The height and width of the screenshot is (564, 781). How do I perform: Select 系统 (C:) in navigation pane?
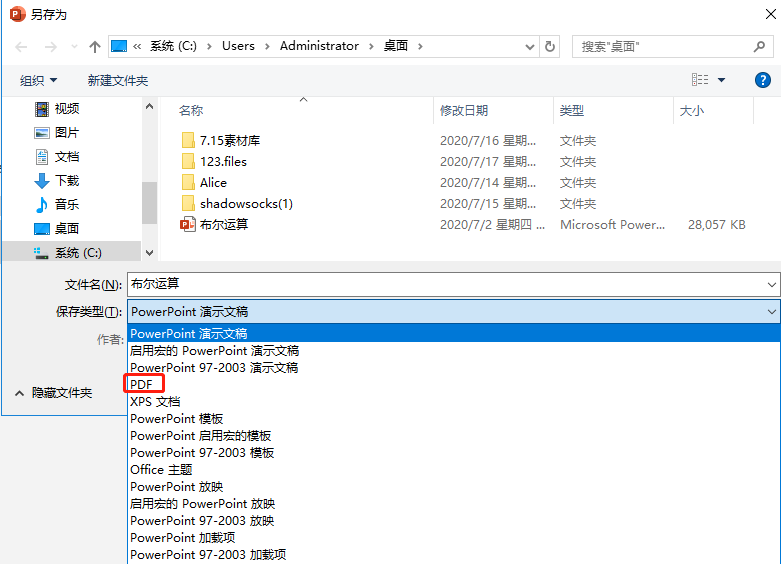(72, 253)
